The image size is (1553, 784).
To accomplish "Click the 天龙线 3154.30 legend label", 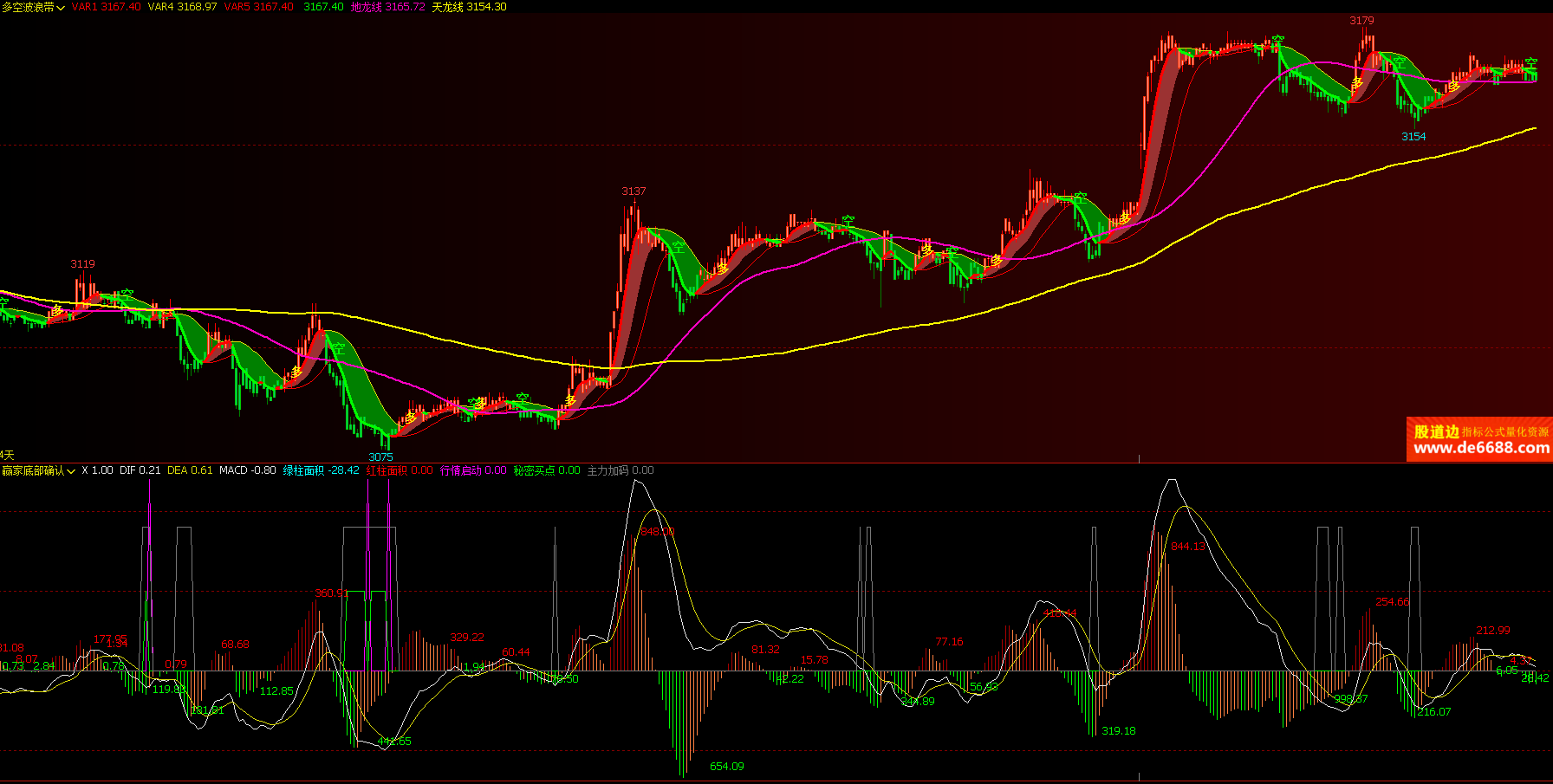I will coord(469,7).
